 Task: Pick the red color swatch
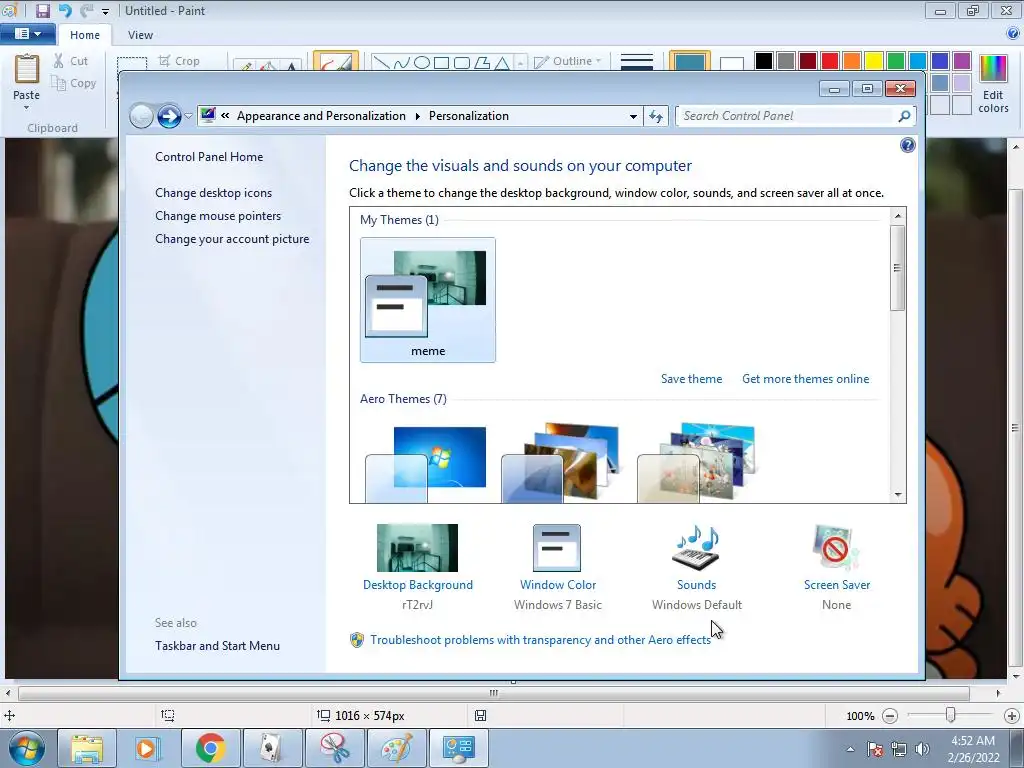click(830, 61)
